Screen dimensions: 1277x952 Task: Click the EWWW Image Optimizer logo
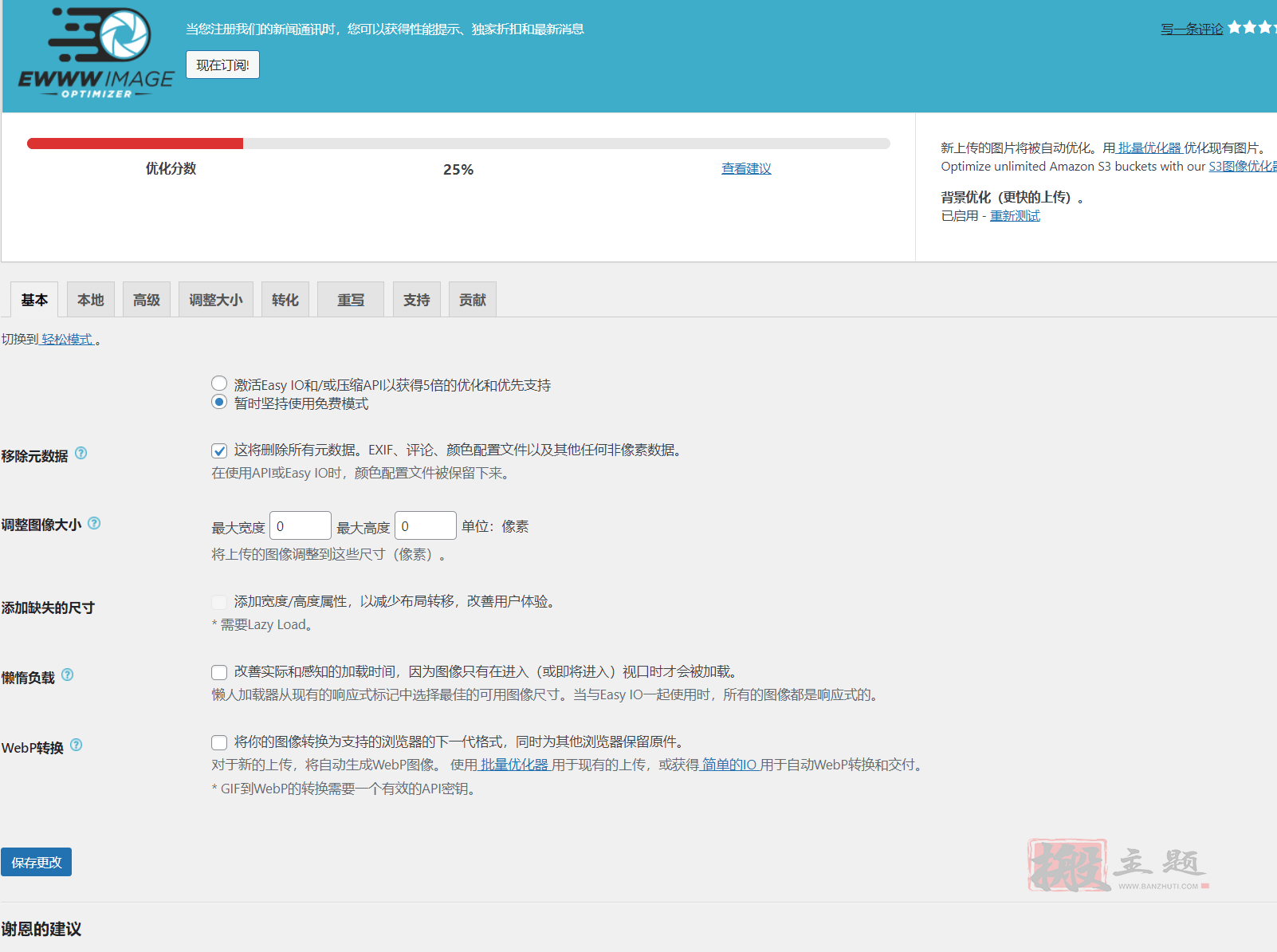pos(96,53)
